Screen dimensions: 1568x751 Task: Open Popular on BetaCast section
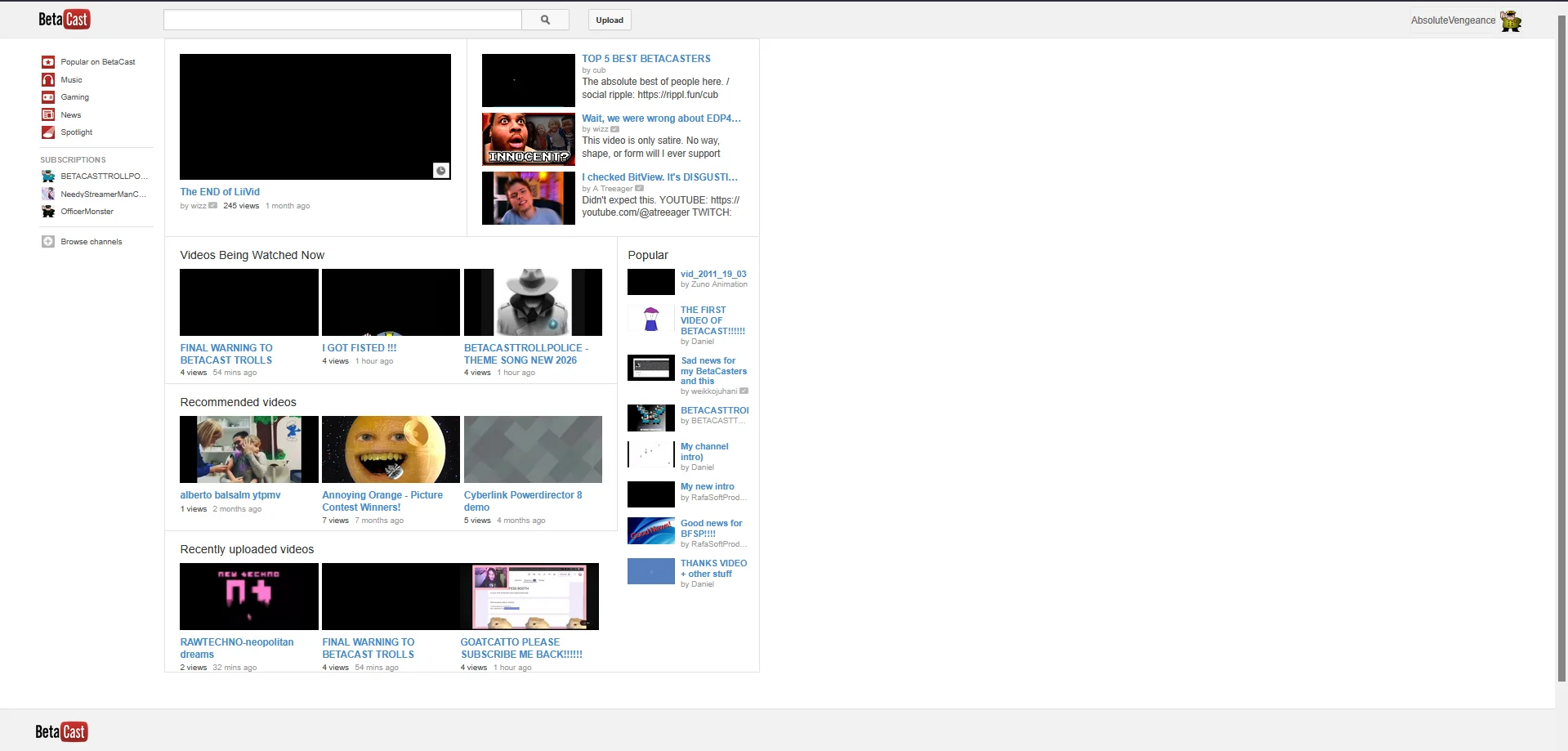[98, 62]
